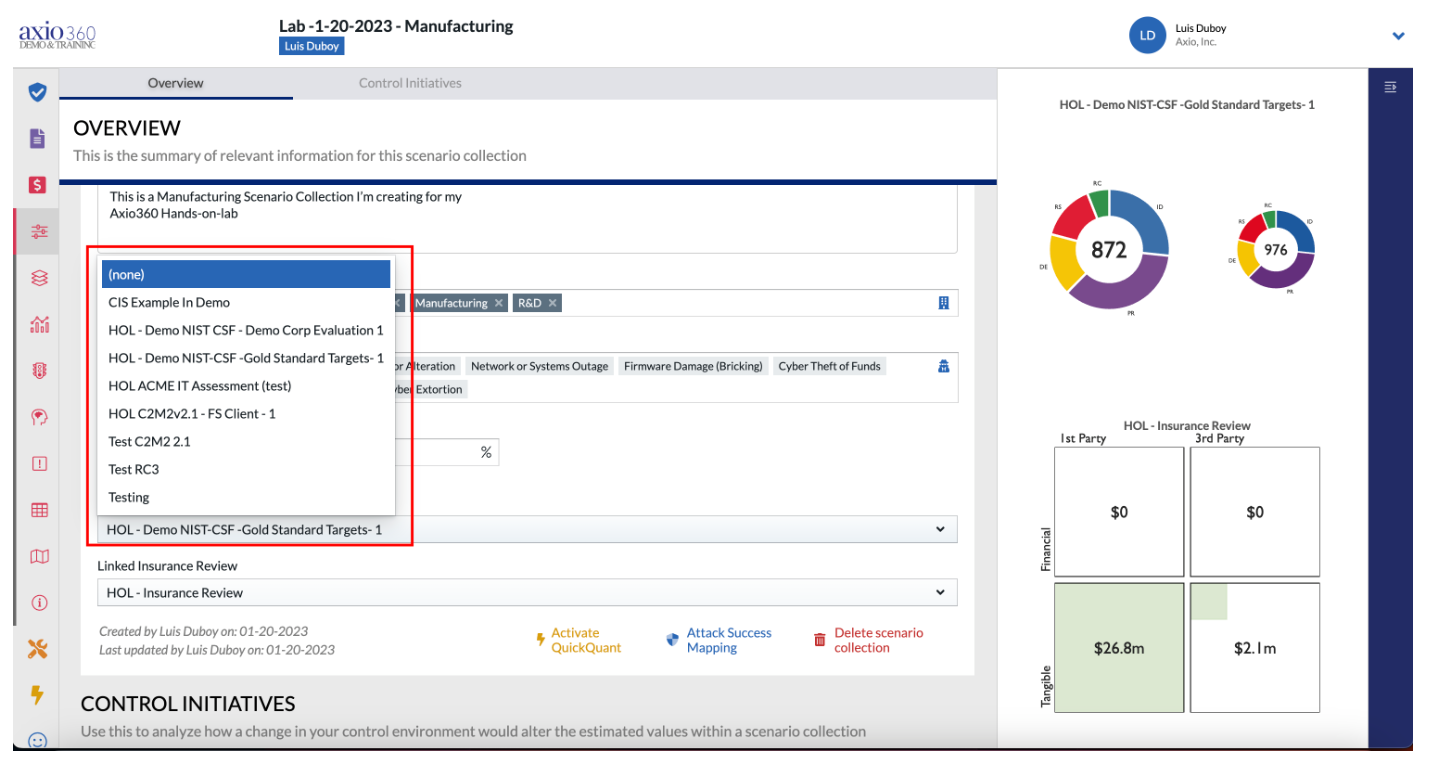Open the orange tools sidebar icon
The height and width of the screenshot is (768, 1434).
point(37,649)
